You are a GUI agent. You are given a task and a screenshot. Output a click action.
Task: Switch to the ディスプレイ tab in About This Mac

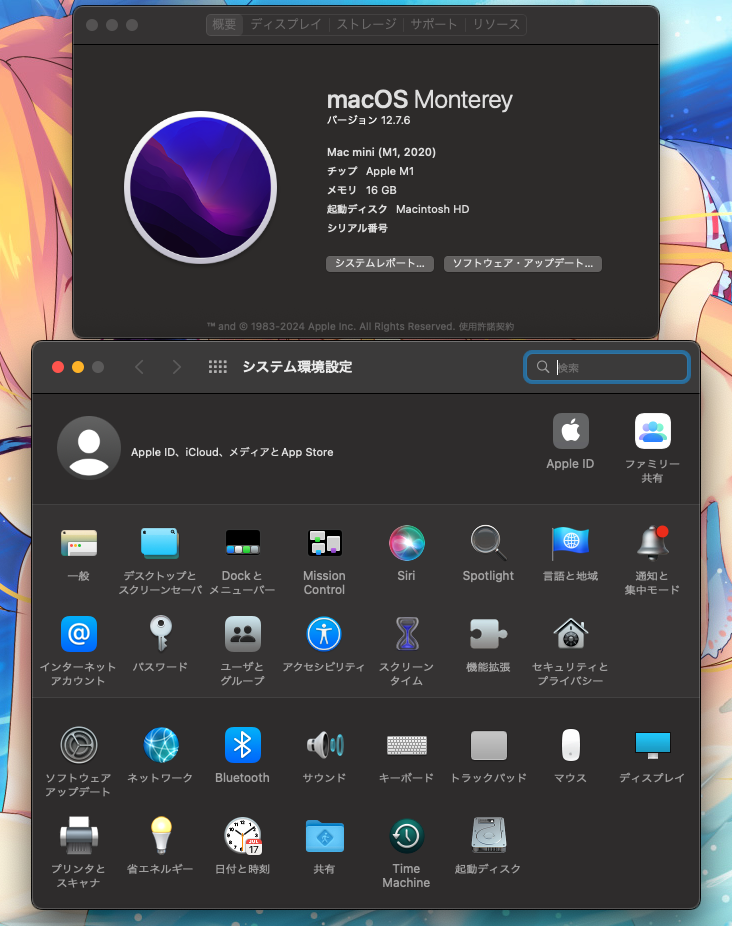point(286,24)
